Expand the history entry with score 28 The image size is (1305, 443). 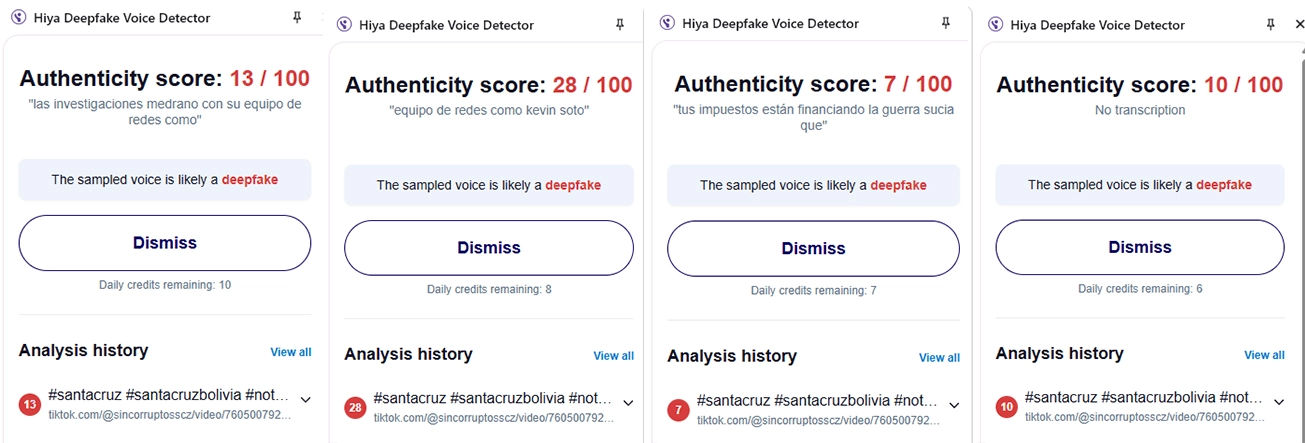tap(628, 403)
